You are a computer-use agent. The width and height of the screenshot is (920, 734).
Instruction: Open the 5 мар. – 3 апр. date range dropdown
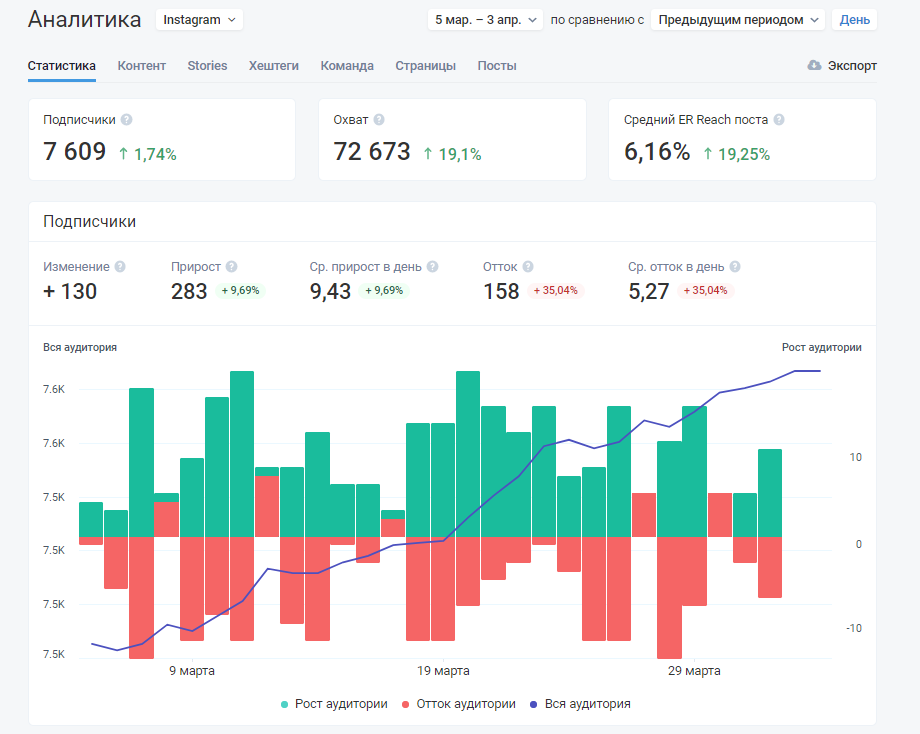point(485,20)
